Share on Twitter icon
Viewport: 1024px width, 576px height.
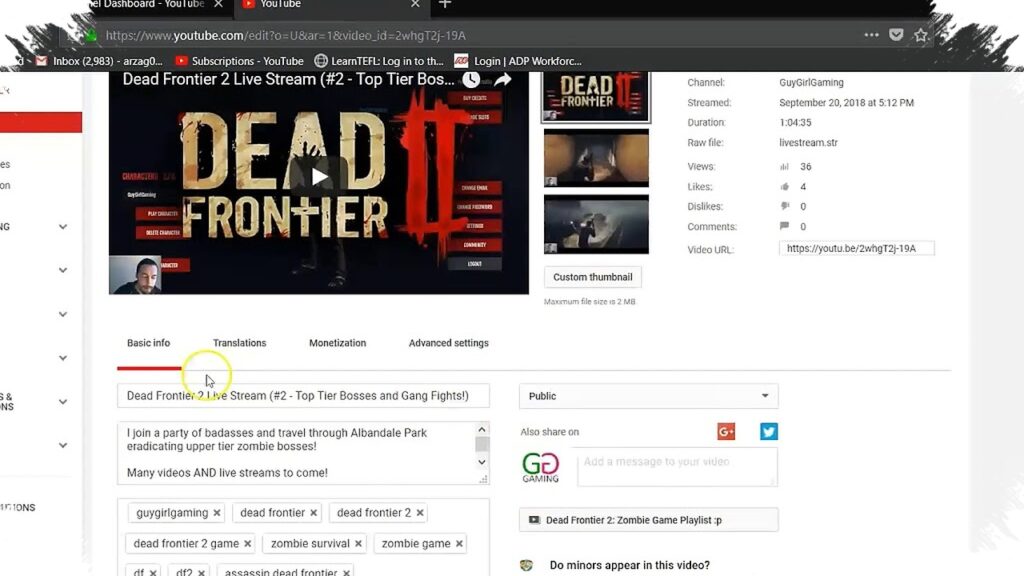769,432
